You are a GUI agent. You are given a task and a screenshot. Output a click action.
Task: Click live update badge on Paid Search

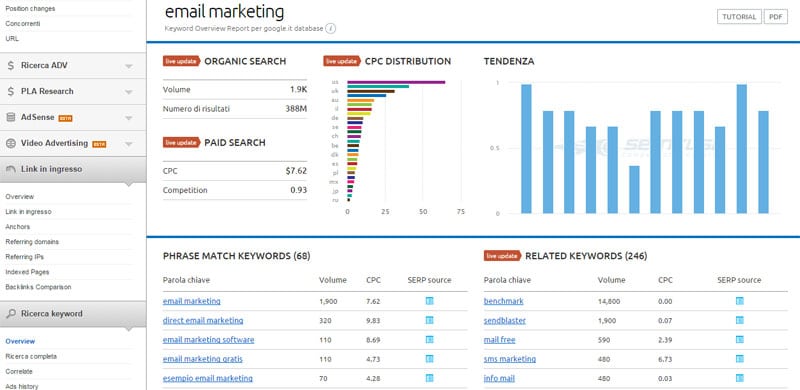point(182,143)
